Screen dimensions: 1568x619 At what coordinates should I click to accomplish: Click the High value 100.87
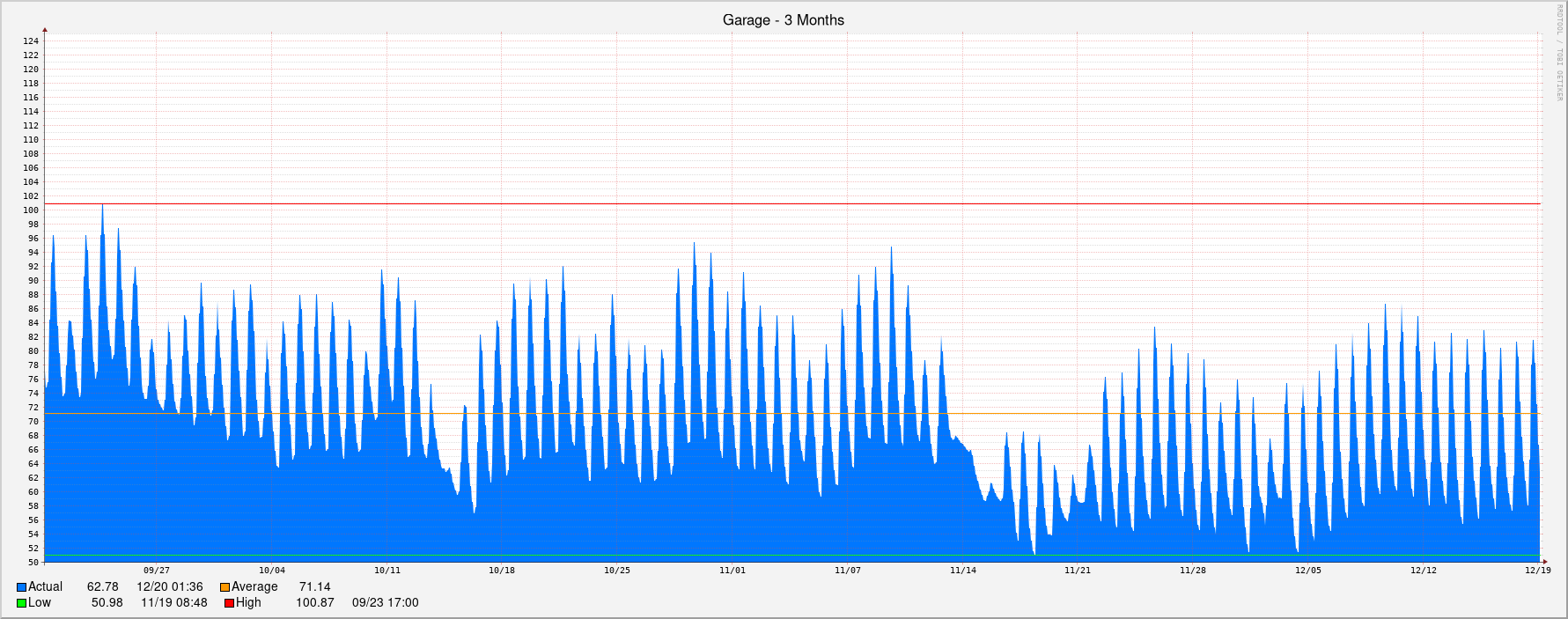pos(314,603)
